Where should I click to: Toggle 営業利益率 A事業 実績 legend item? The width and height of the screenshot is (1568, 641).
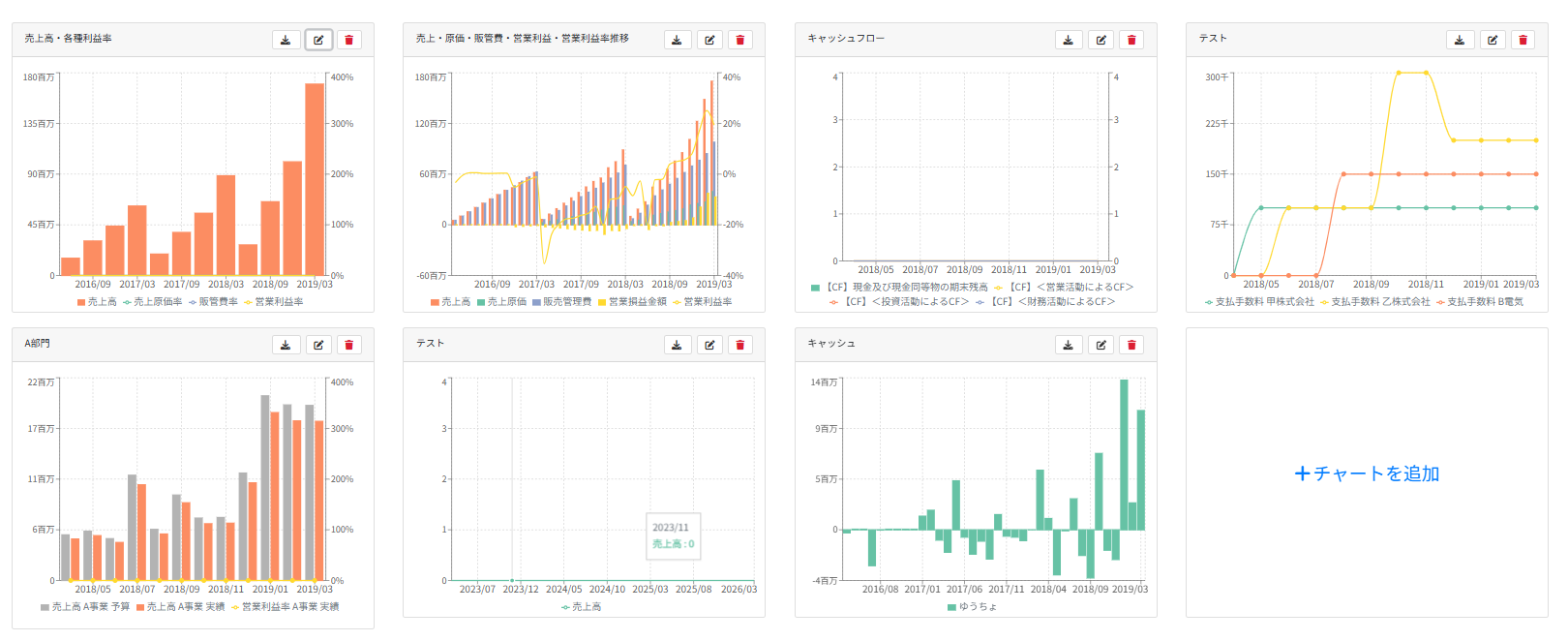click(285, 607)
